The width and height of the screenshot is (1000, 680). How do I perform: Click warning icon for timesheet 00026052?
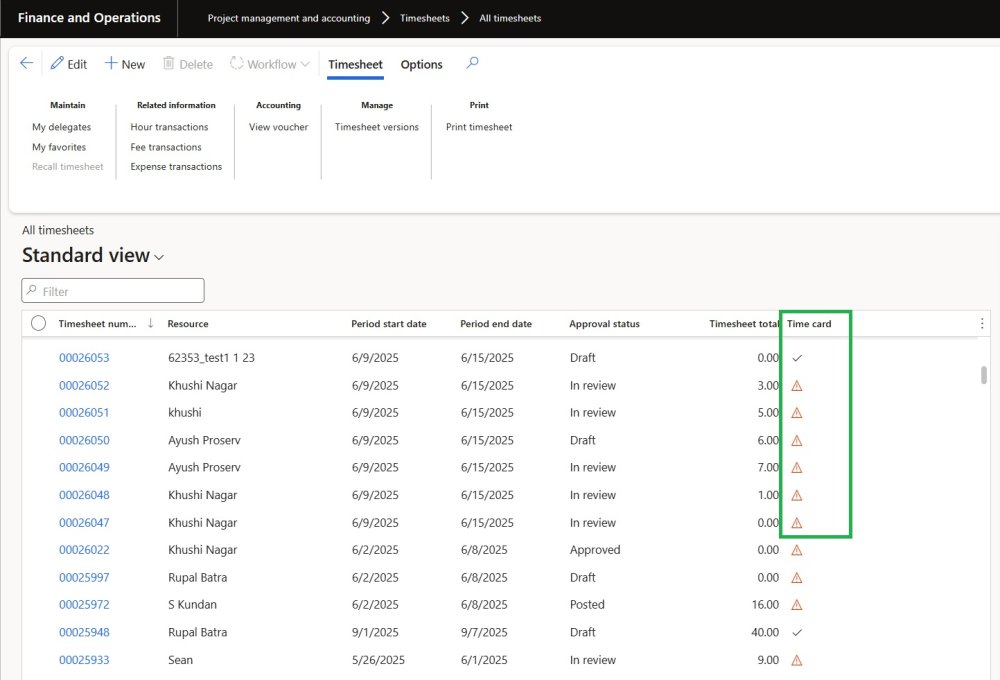(x=797, y=386)
